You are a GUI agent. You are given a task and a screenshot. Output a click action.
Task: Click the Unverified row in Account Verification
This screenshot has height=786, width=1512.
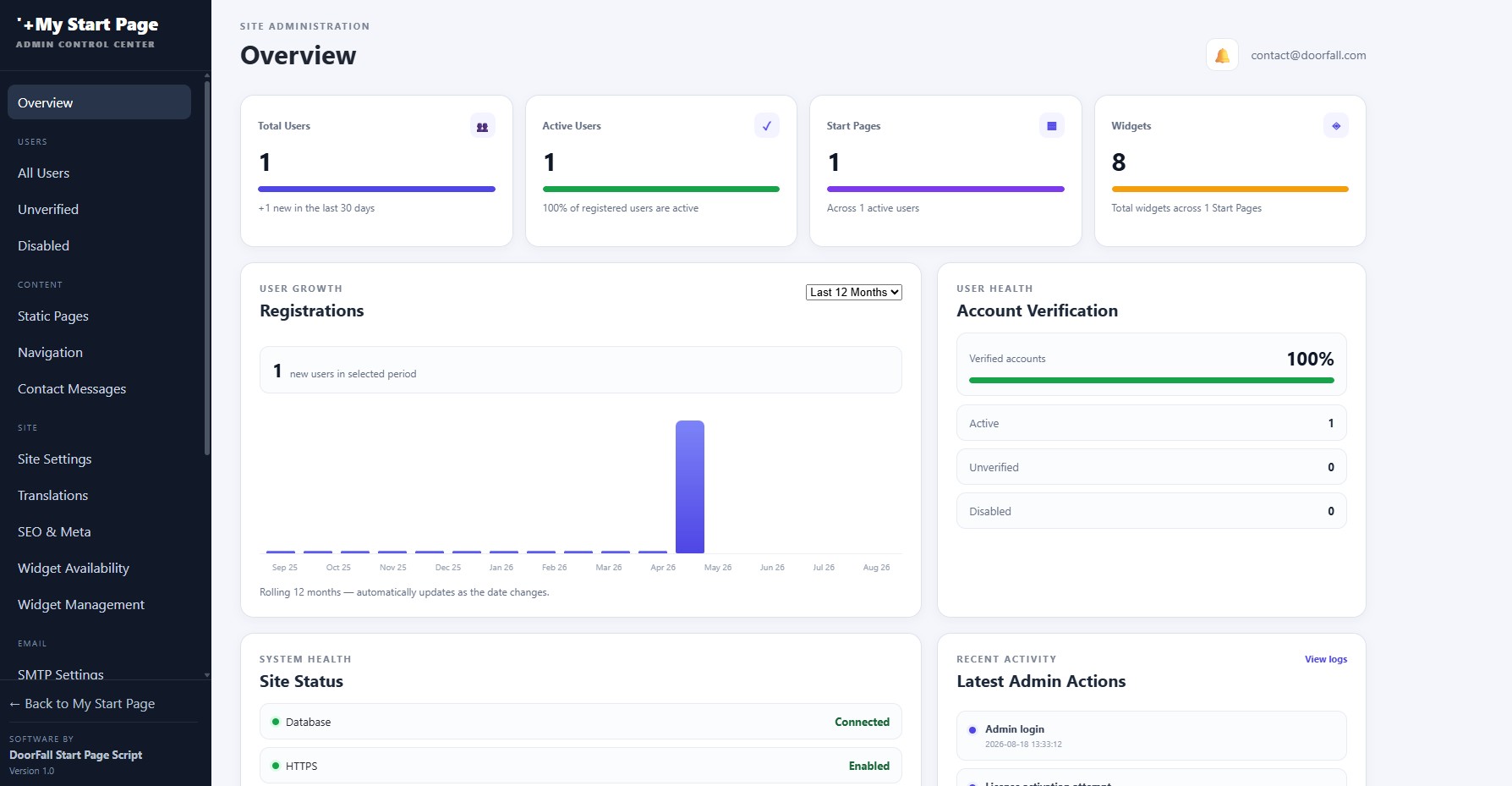[1152, 467]
